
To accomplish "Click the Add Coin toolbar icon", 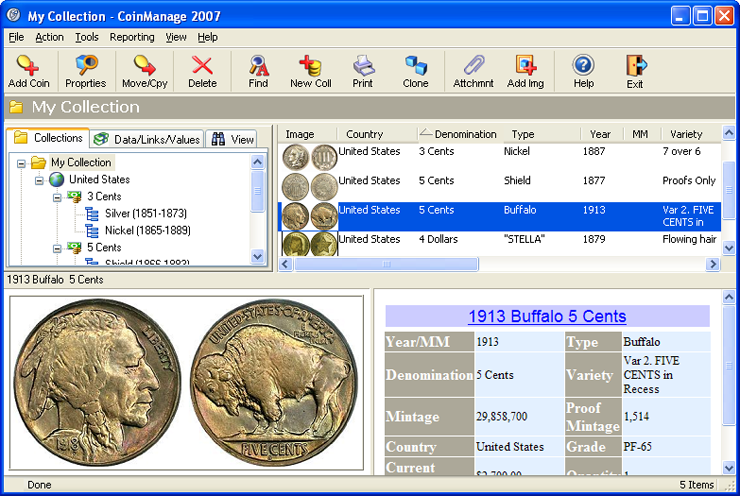I will pyautogui.click(x=27, y=65).
